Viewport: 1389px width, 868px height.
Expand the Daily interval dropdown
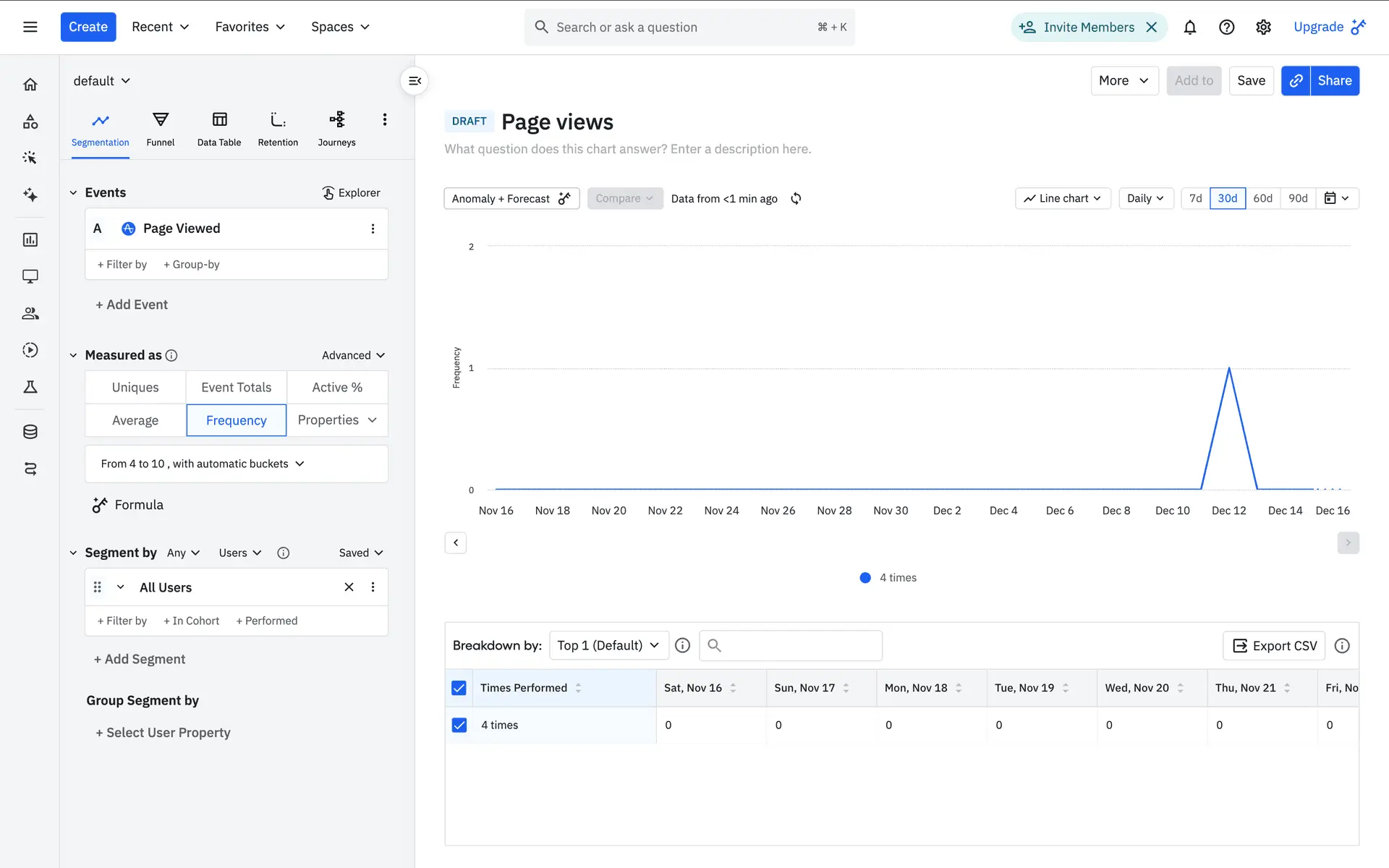pyautogui.click(x=1145, y=198)
